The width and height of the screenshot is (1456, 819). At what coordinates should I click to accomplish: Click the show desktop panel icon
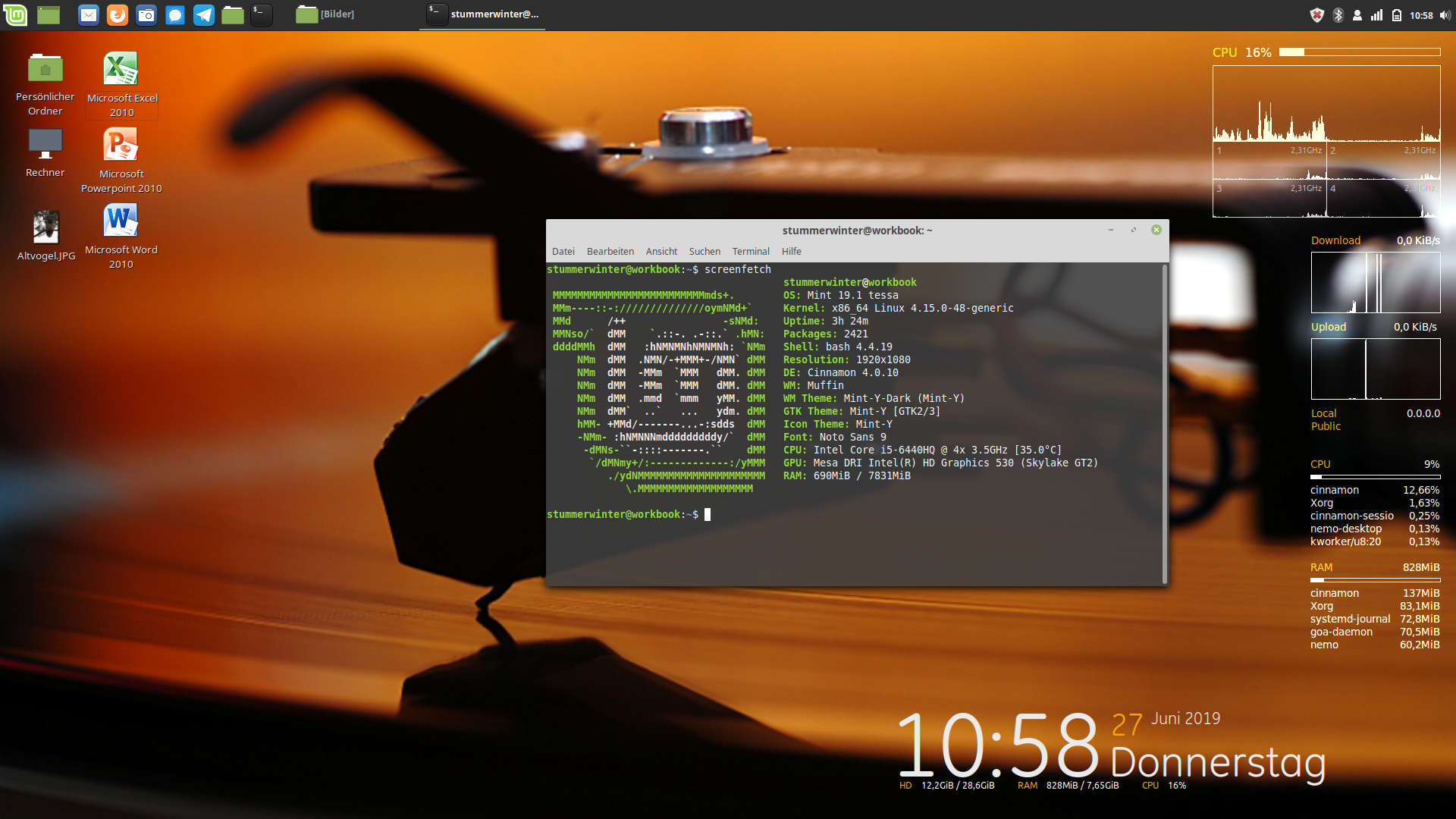point(49,14)
